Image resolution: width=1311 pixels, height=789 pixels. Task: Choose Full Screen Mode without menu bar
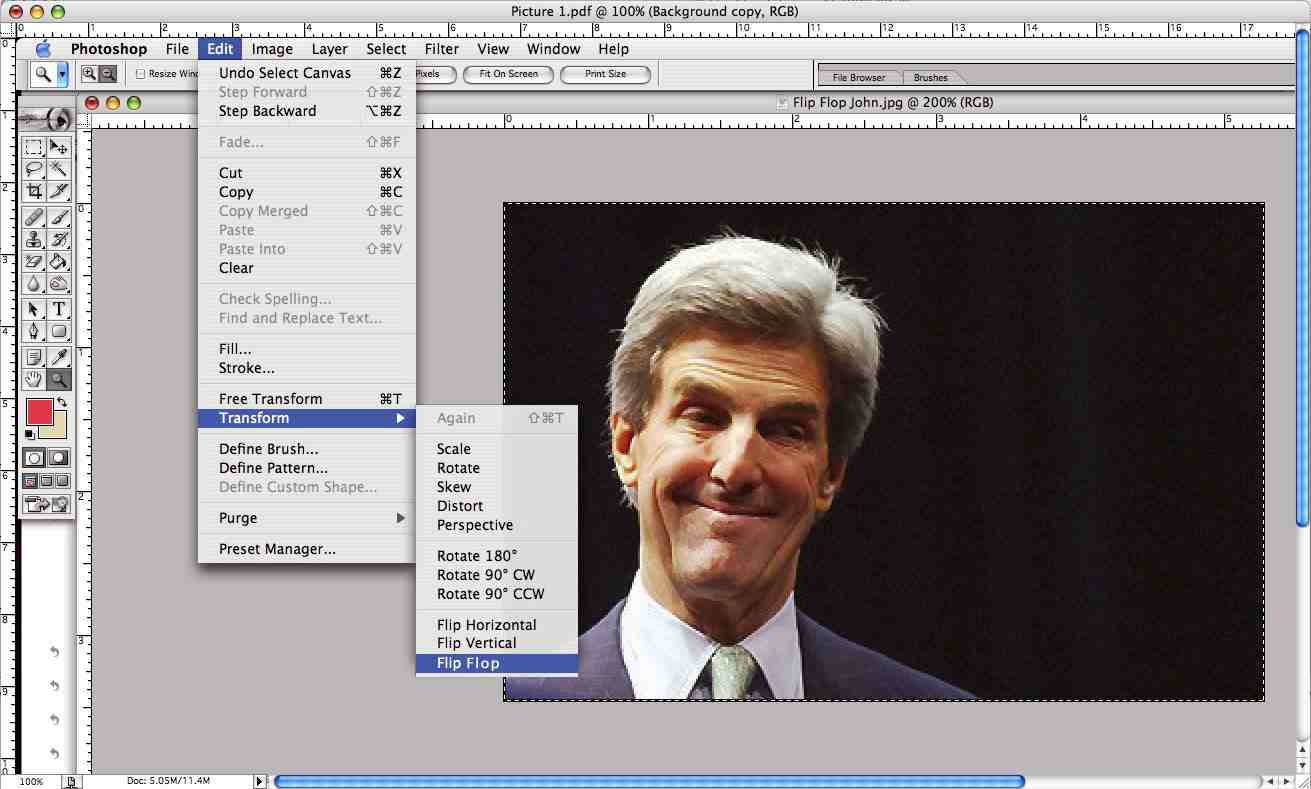pos(62,481)
